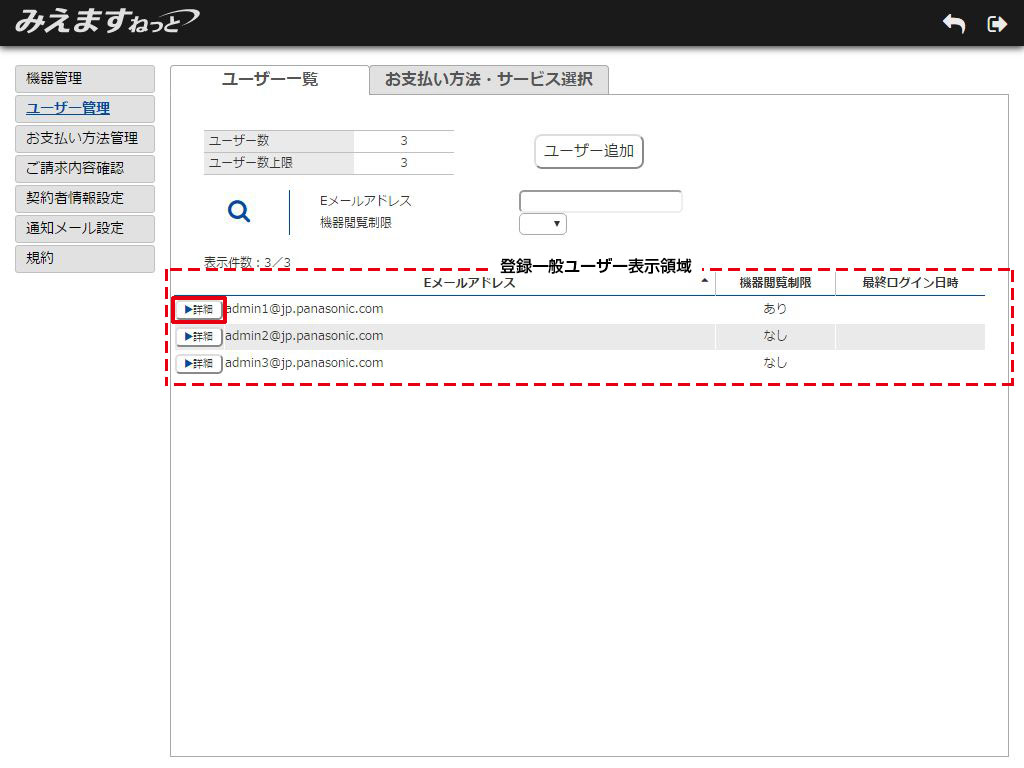Viewport: 1024px width, 768px height.
Task: Click the 規約 sidebar item
Action: tap(85, 259)
